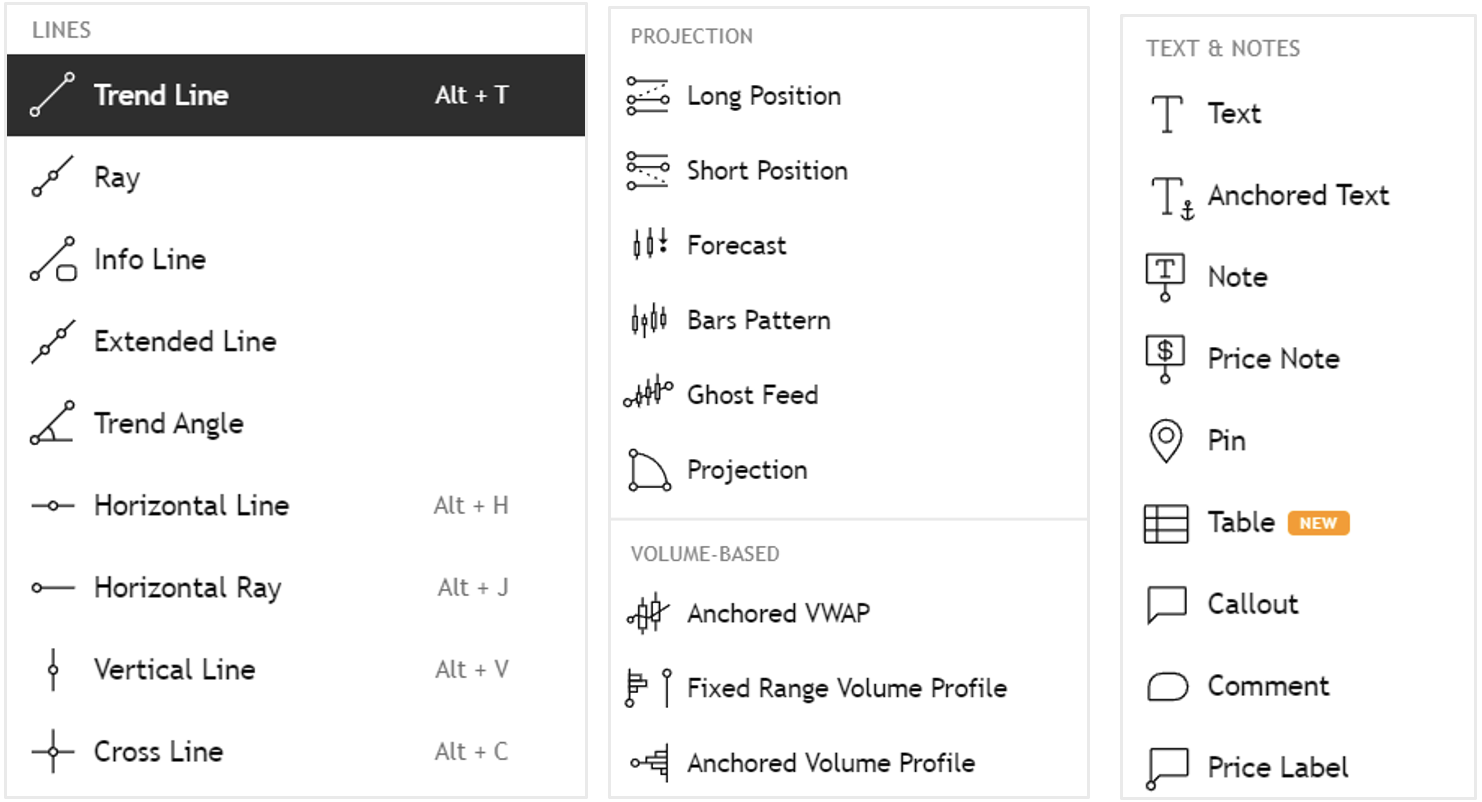The width and height of the screenshot is (1482, 802).
Task: Pick the Ray drawing tool icon
Action: pos(52,177)
